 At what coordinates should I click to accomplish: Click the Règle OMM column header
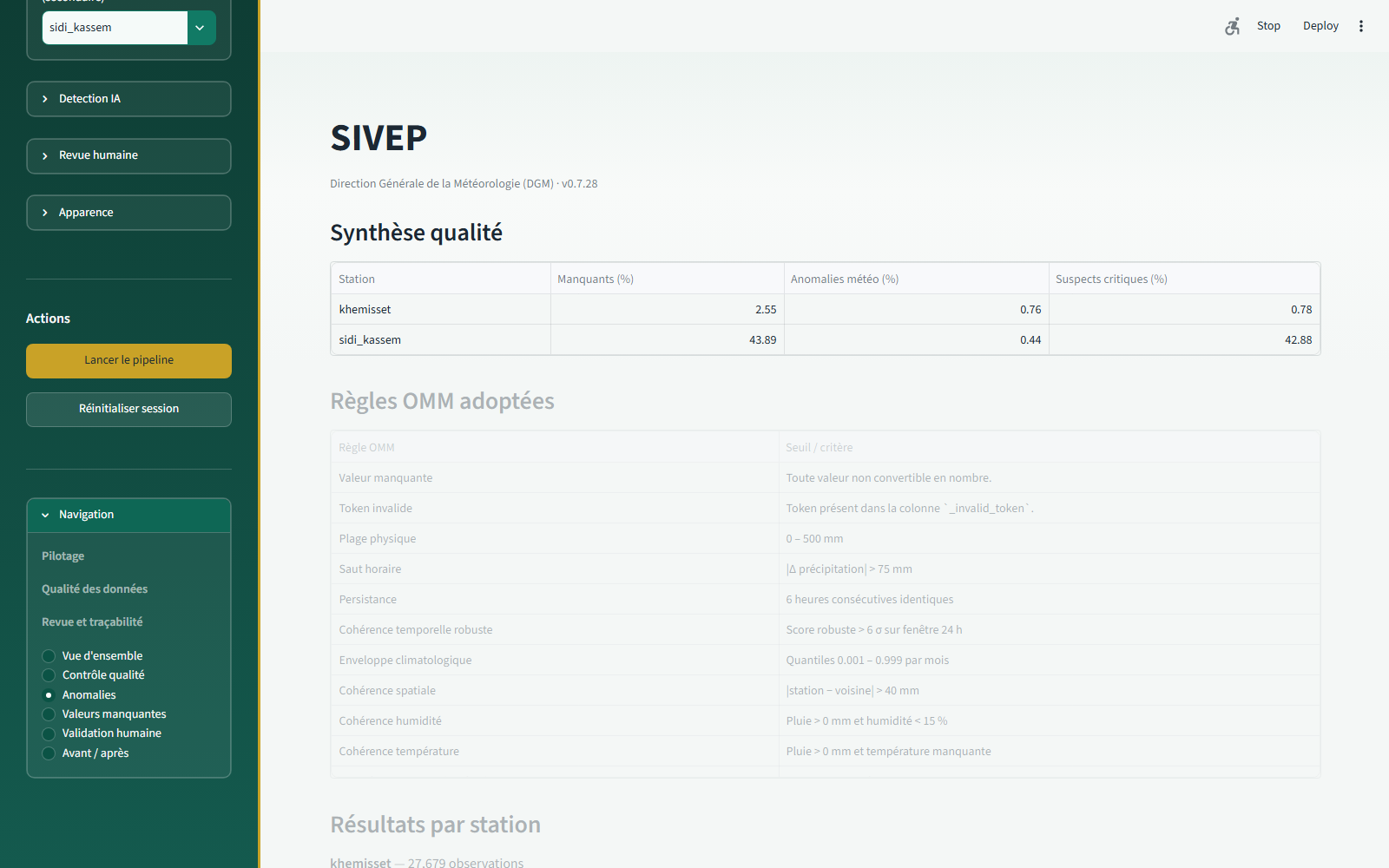coord(555,447)
